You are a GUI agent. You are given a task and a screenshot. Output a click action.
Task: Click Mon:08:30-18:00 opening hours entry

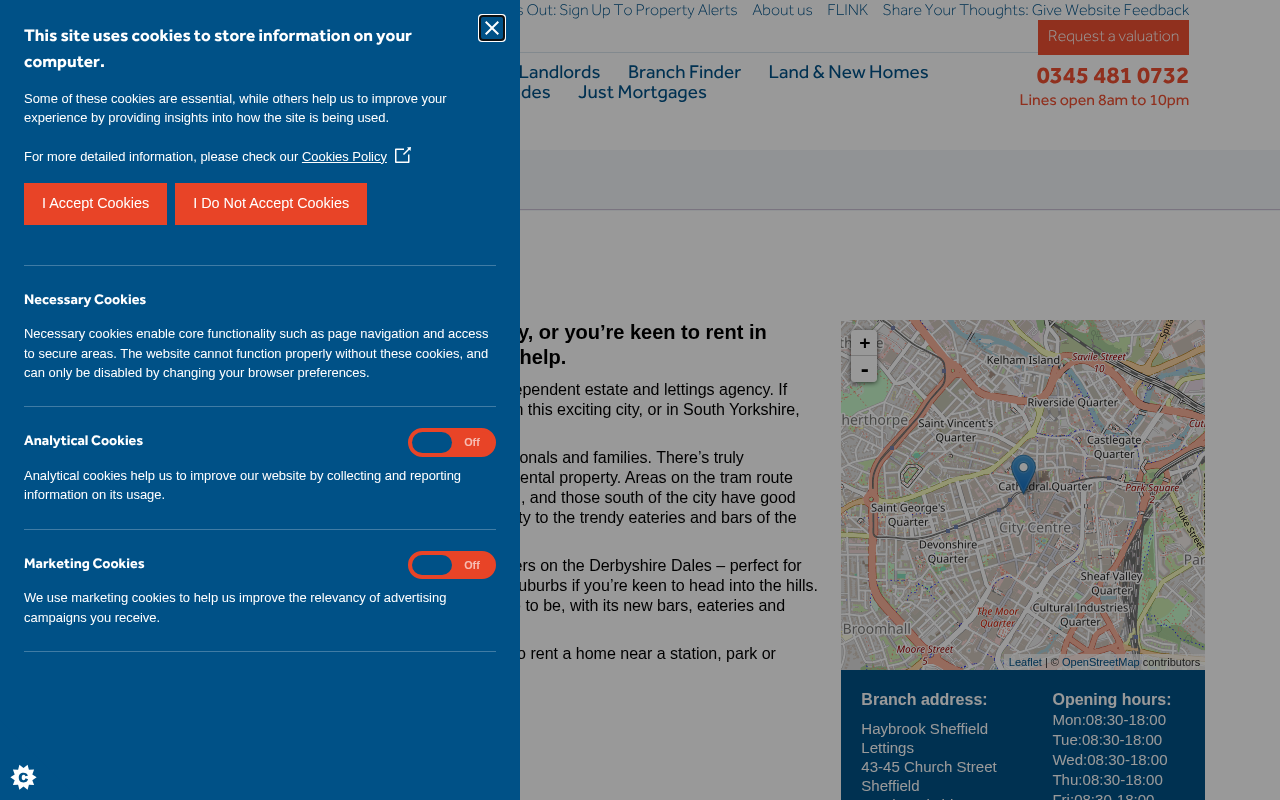tap(1109, 720)
